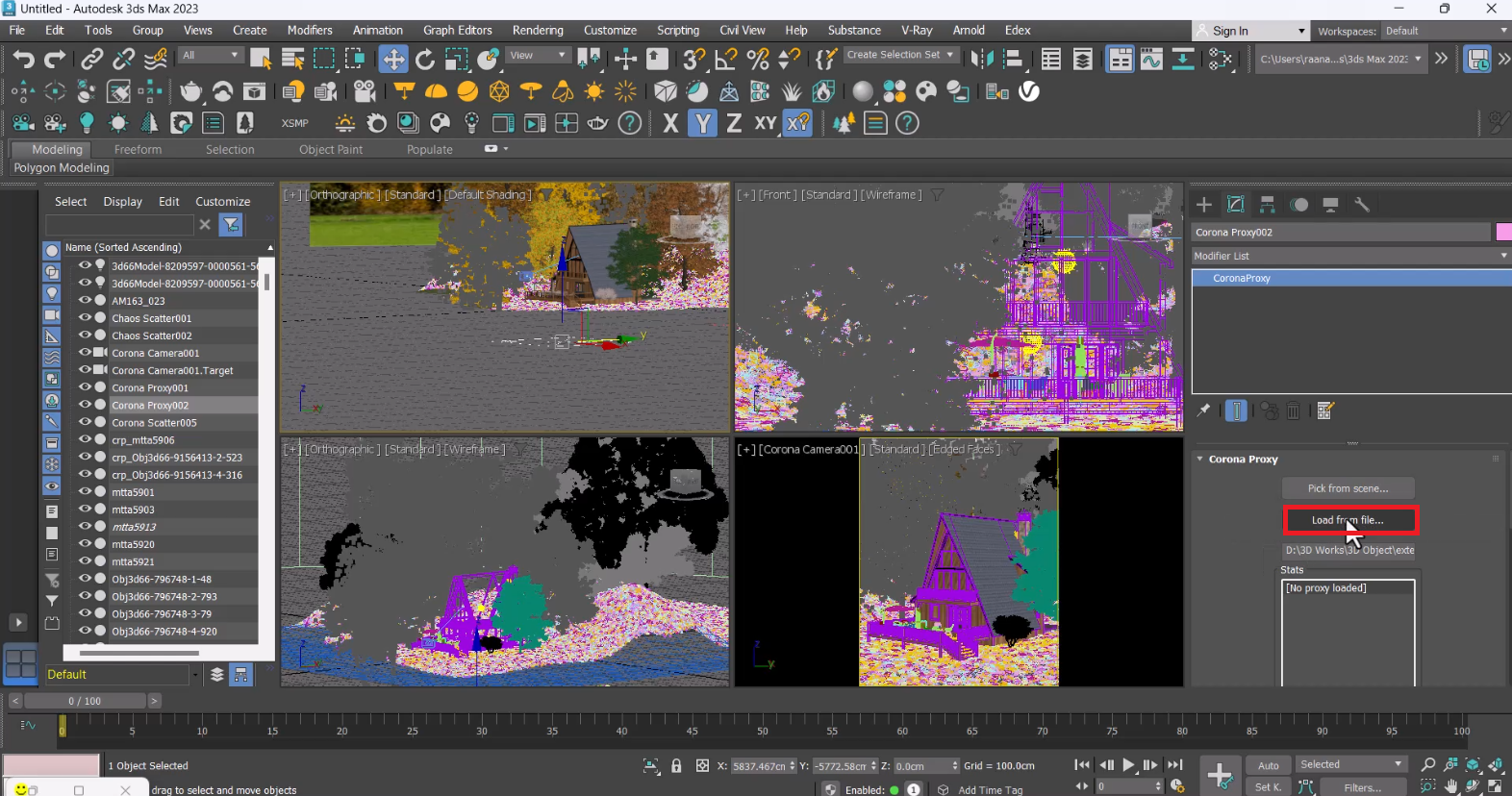Click the Undo arrow icon
1512x796 pixels.
[x=23, y=60]
